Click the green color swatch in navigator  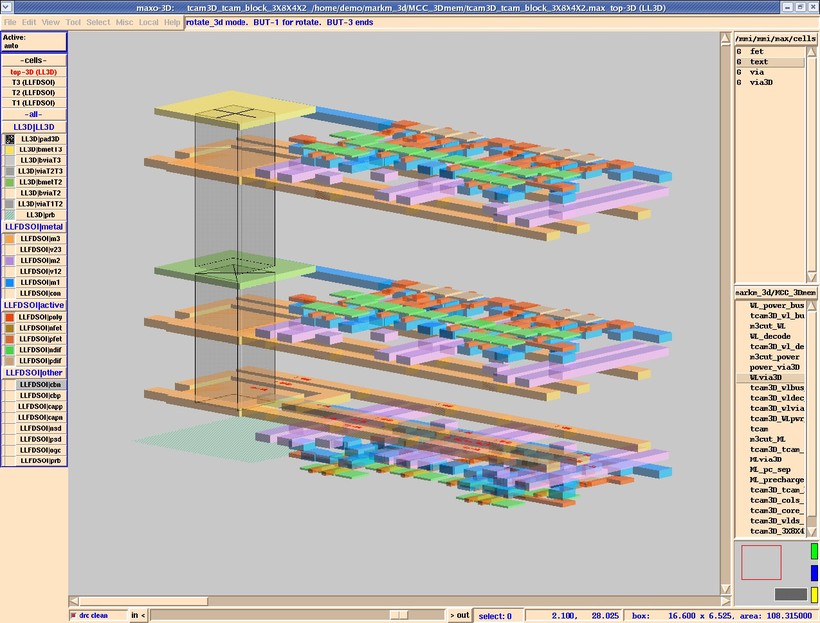[x=814, y=551]
